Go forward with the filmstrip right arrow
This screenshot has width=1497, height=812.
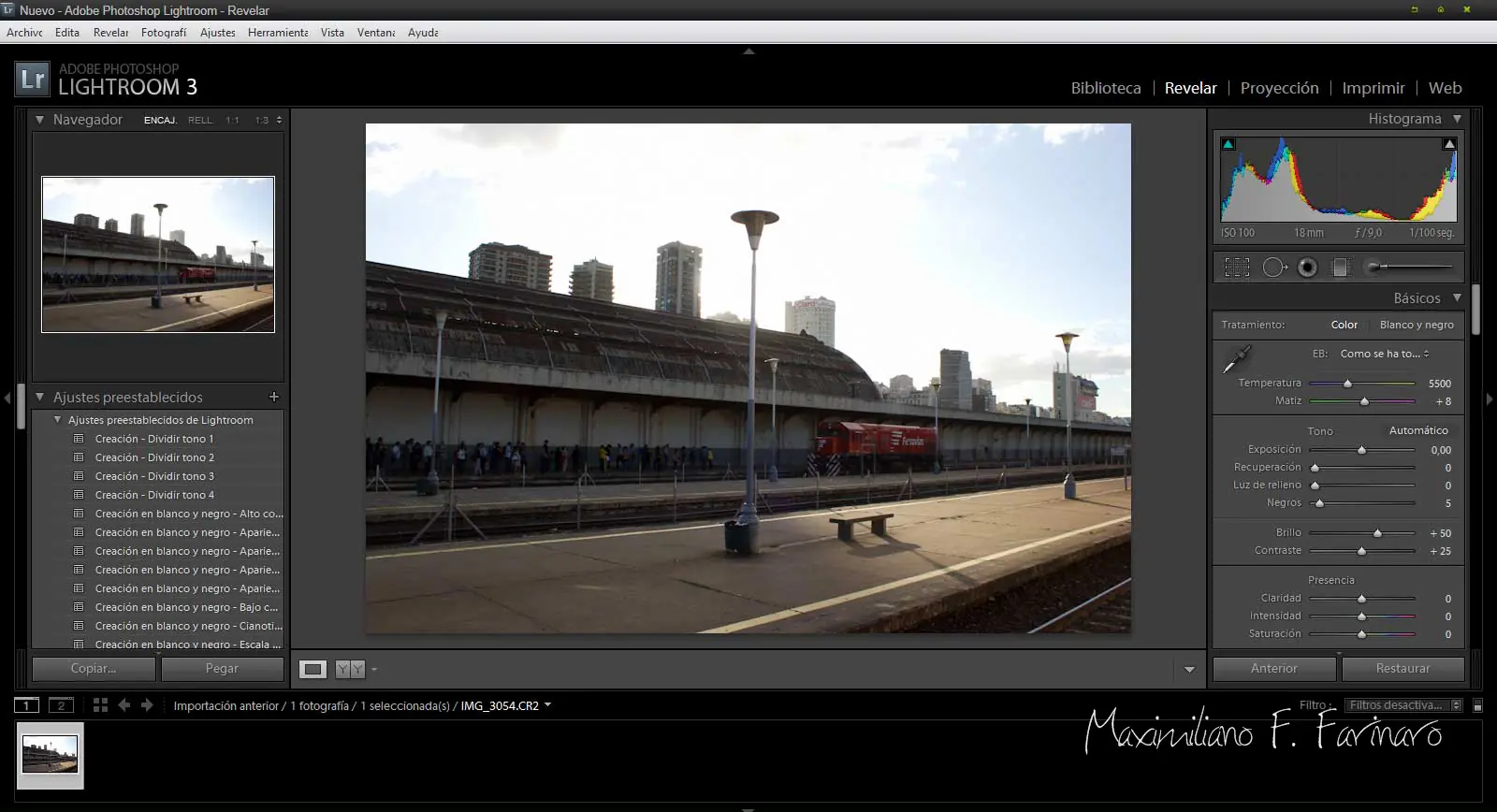click(x=147, y=705)
